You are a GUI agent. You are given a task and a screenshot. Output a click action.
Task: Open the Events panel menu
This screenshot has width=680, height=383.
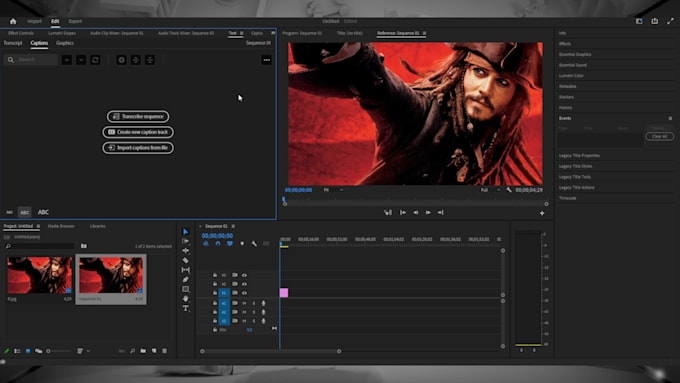point(670,118)
